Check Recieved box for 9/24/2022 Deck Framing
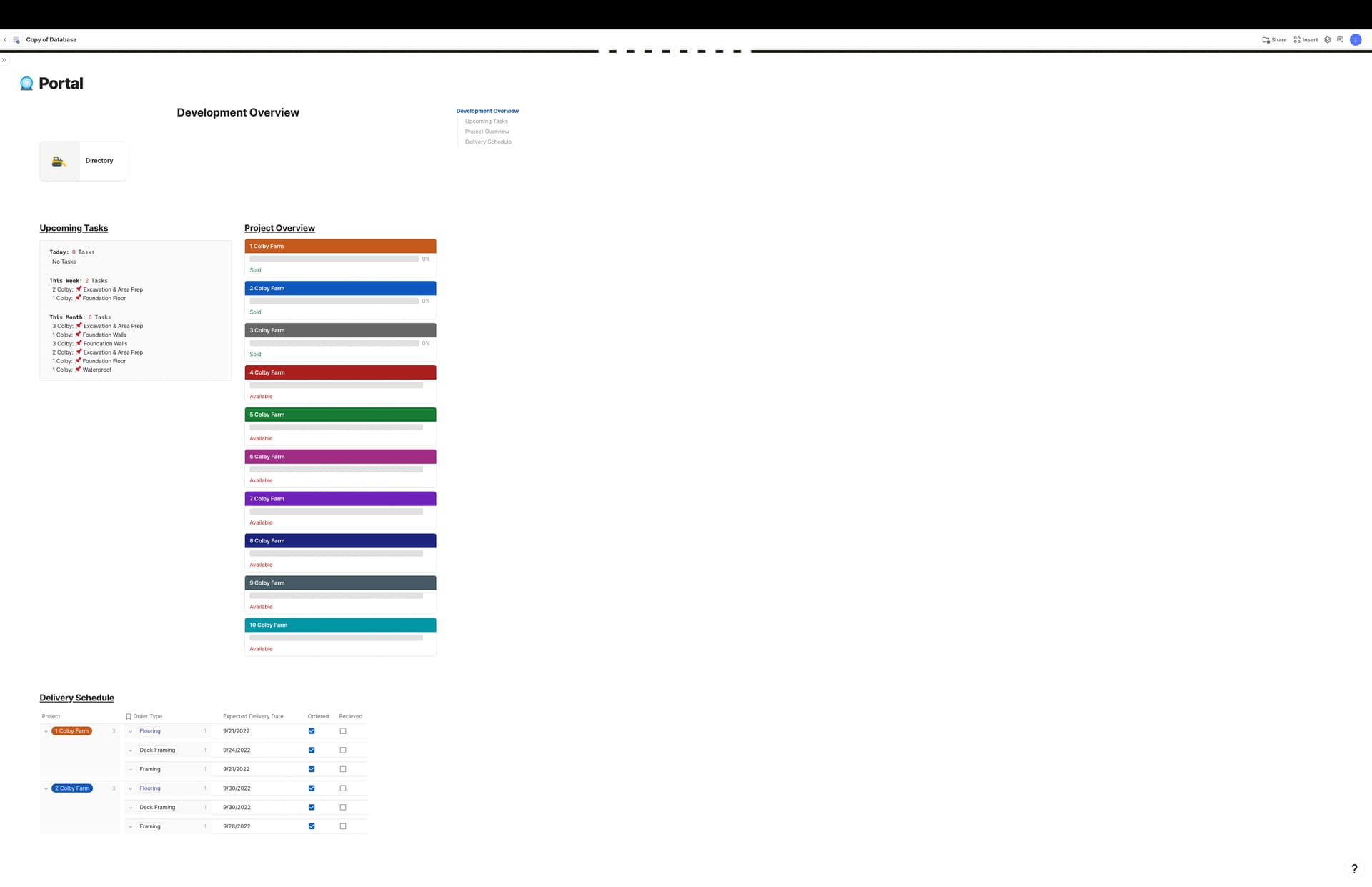1372x887 pixels. coord(343,750)
